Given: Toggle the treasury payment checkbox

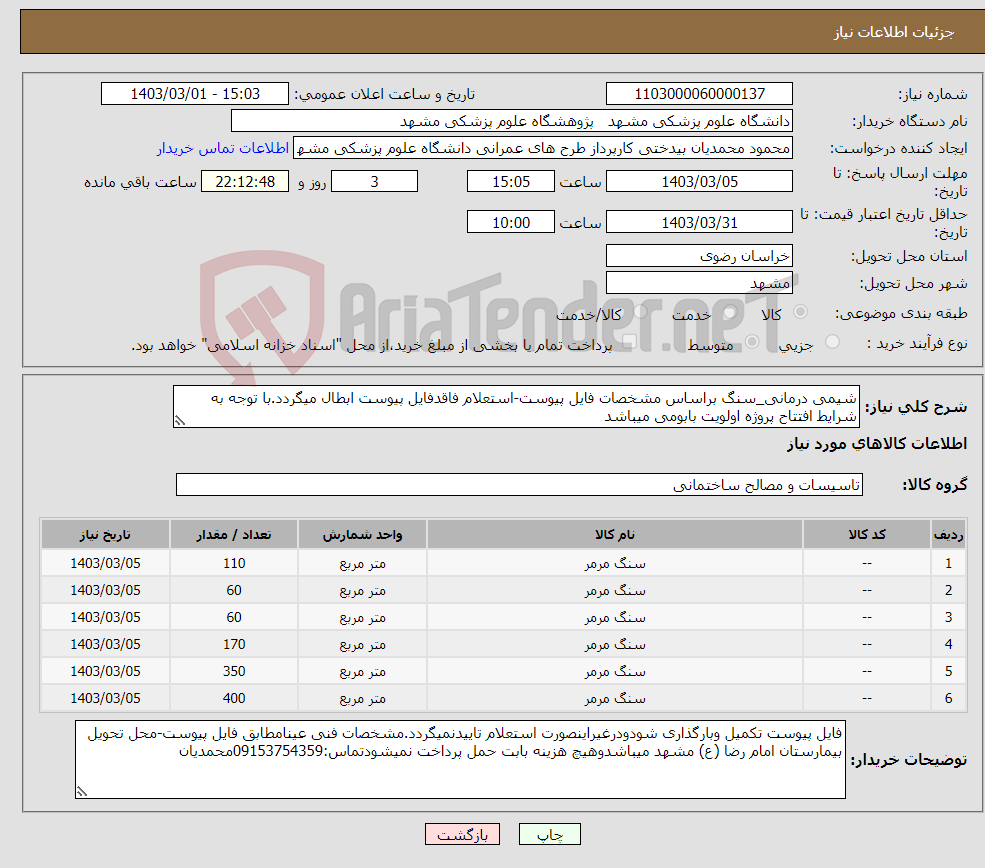Looking at the screenshot, I should [x=629, y=342].
